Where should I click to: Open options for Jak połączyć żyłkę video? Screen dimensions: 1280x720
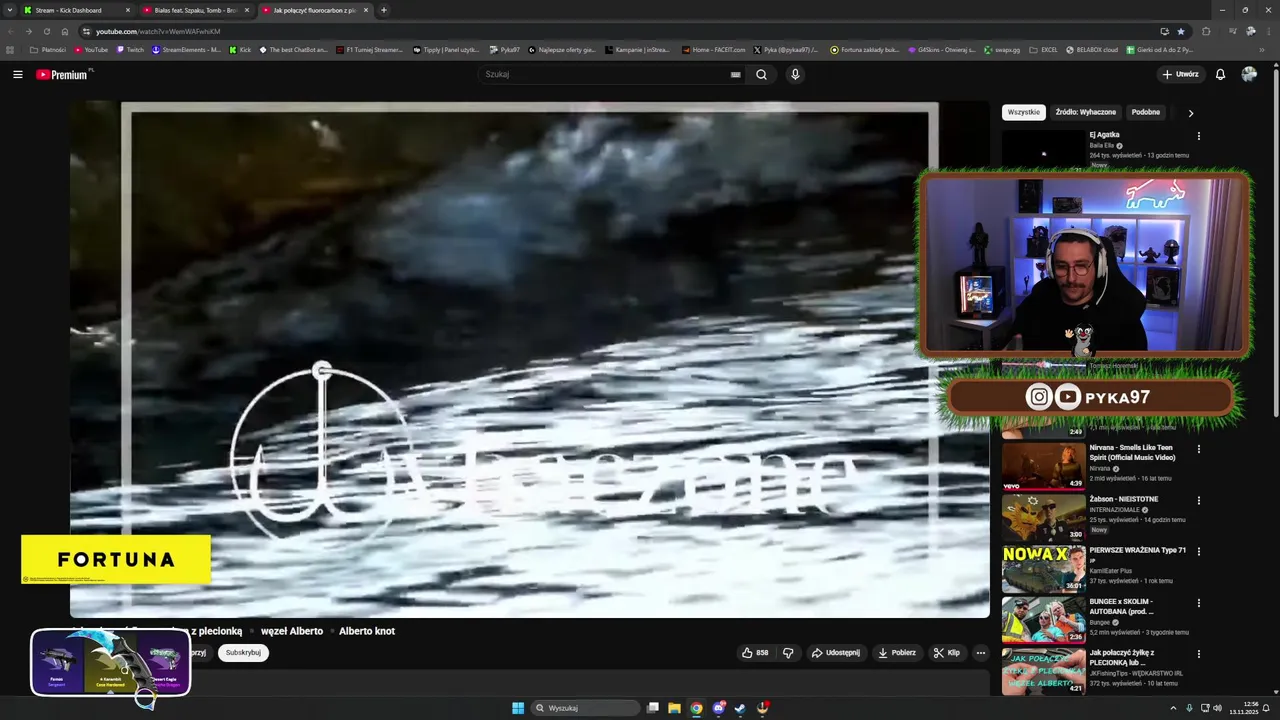click(x=1198, y=654)
